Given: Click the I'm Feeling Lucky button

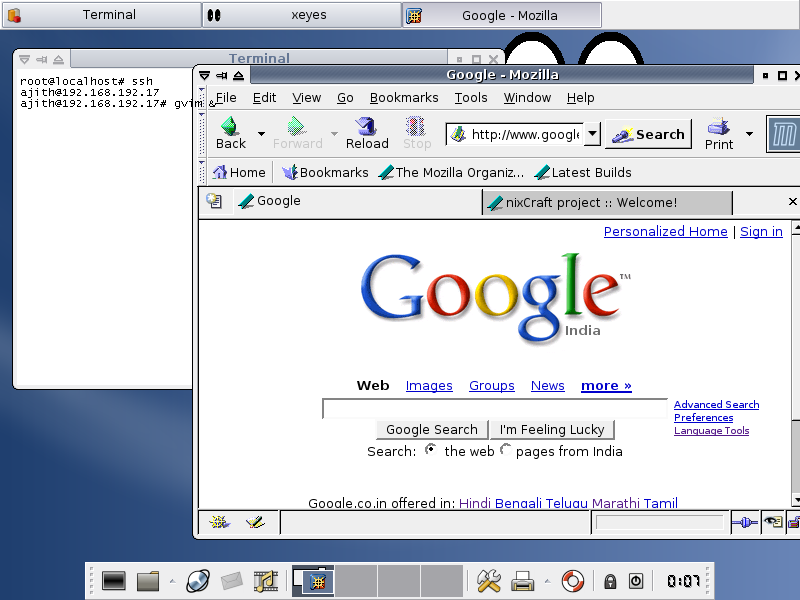Looking at the screenshot, I should click(552, 430).
